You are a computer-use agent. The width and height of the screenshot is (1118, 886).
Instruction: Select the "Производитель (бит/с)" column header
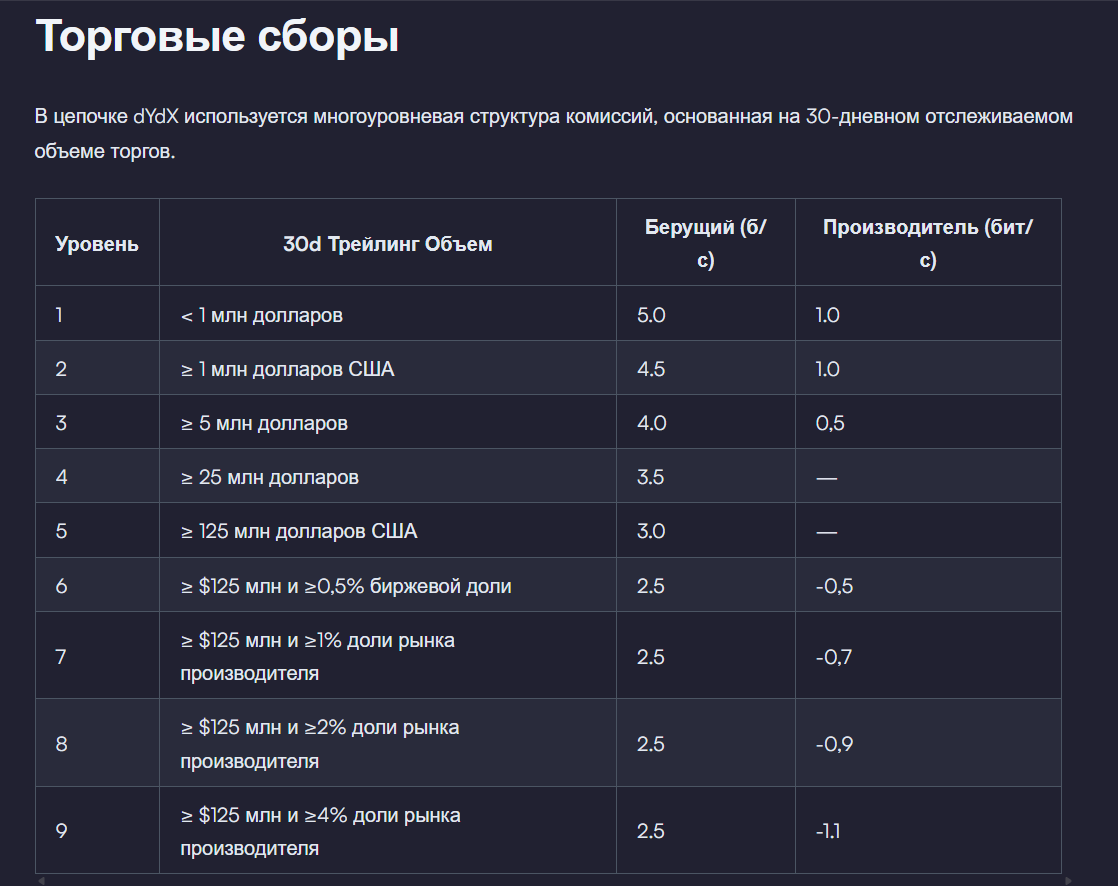[x=927, y=243]
